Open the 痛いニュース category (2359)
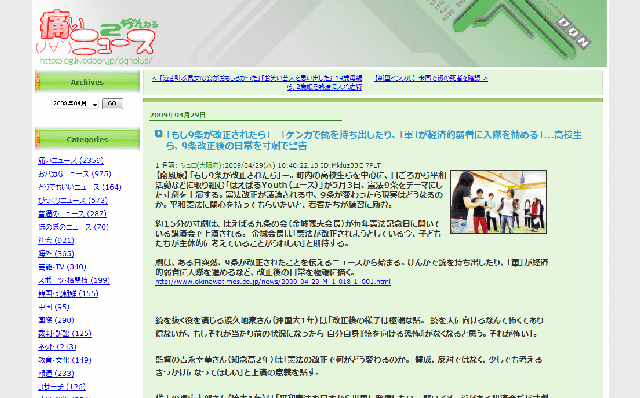The width and height of the screenshot is (640, 398). point(71,160)
